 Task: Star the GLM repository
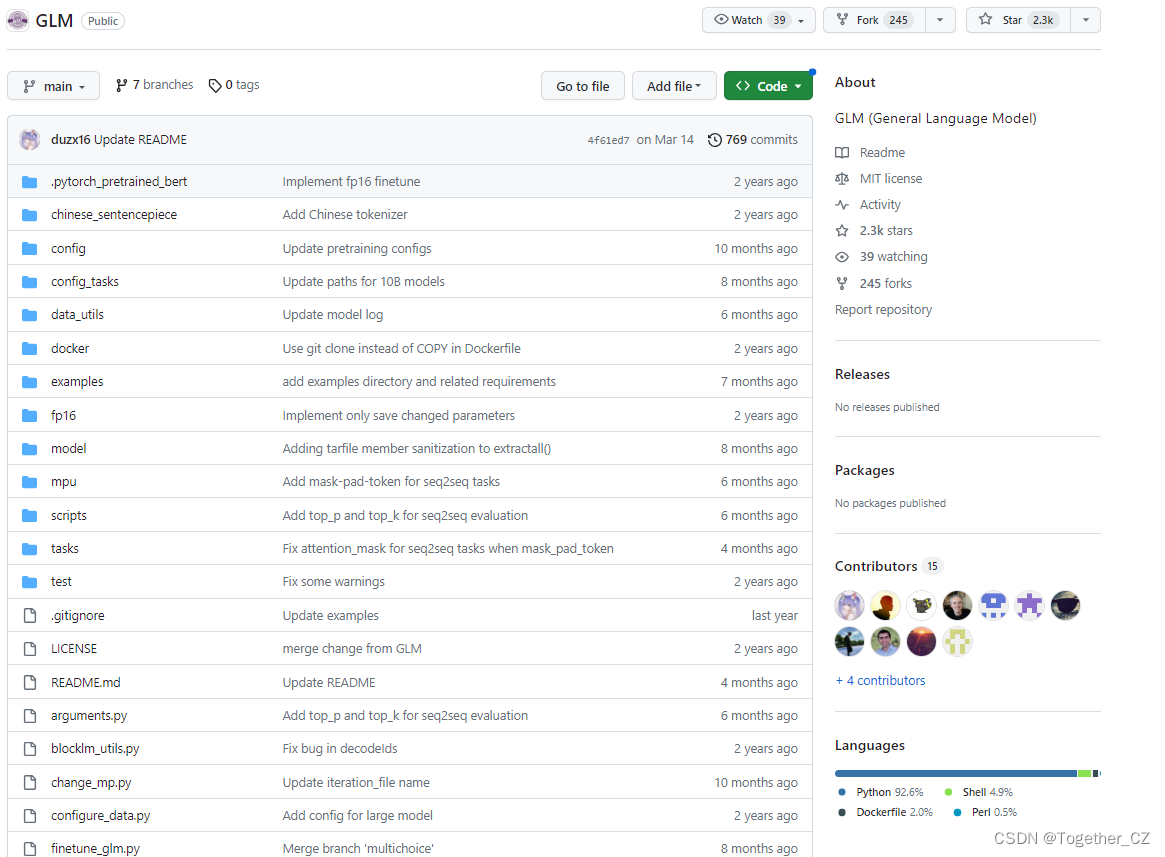tap(1018, 20)
